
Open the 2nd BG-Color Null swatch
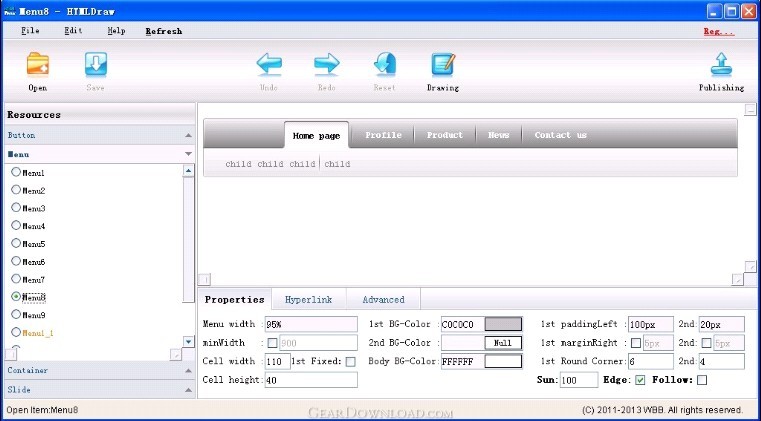[x=503, y=343]
